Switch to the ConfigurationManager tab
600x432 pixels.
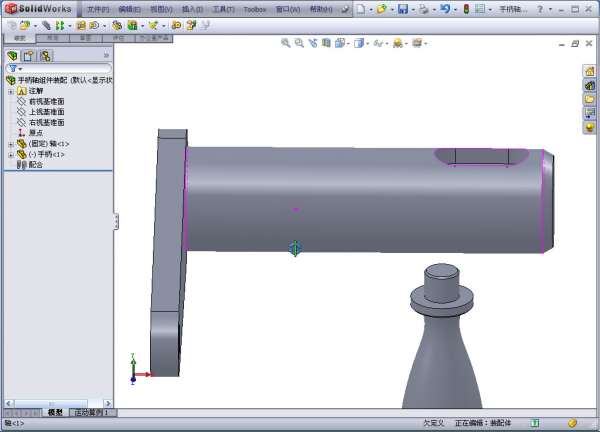click(45, 56)
